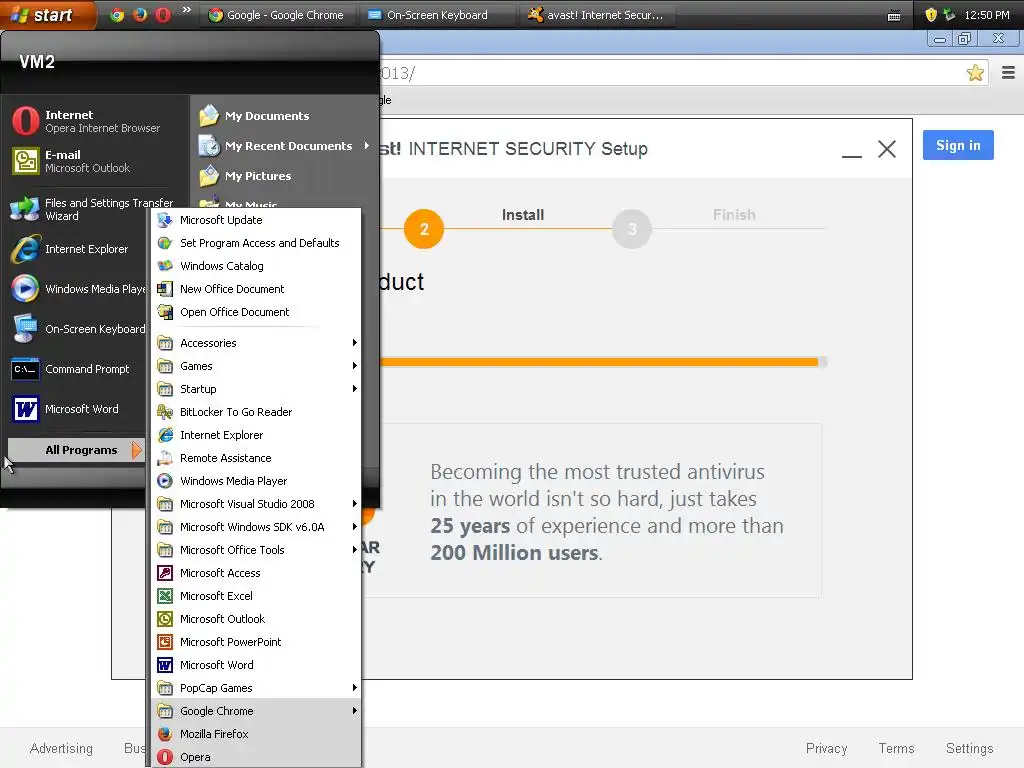Open Command Prompt icon
This screenshot has width=1024, height=768.
coord(25,369)
